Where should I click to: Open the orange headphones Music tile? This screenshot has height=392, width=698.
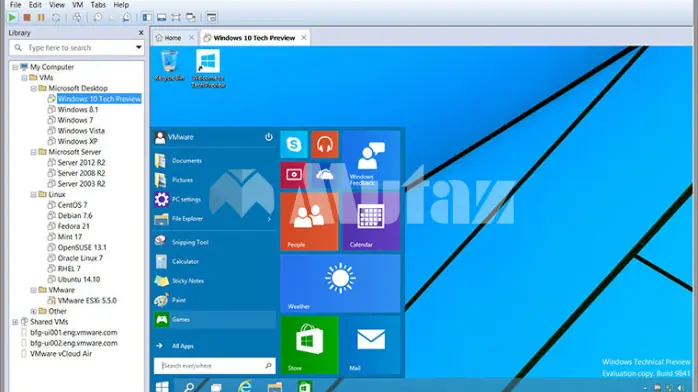[x=325, y=144]
